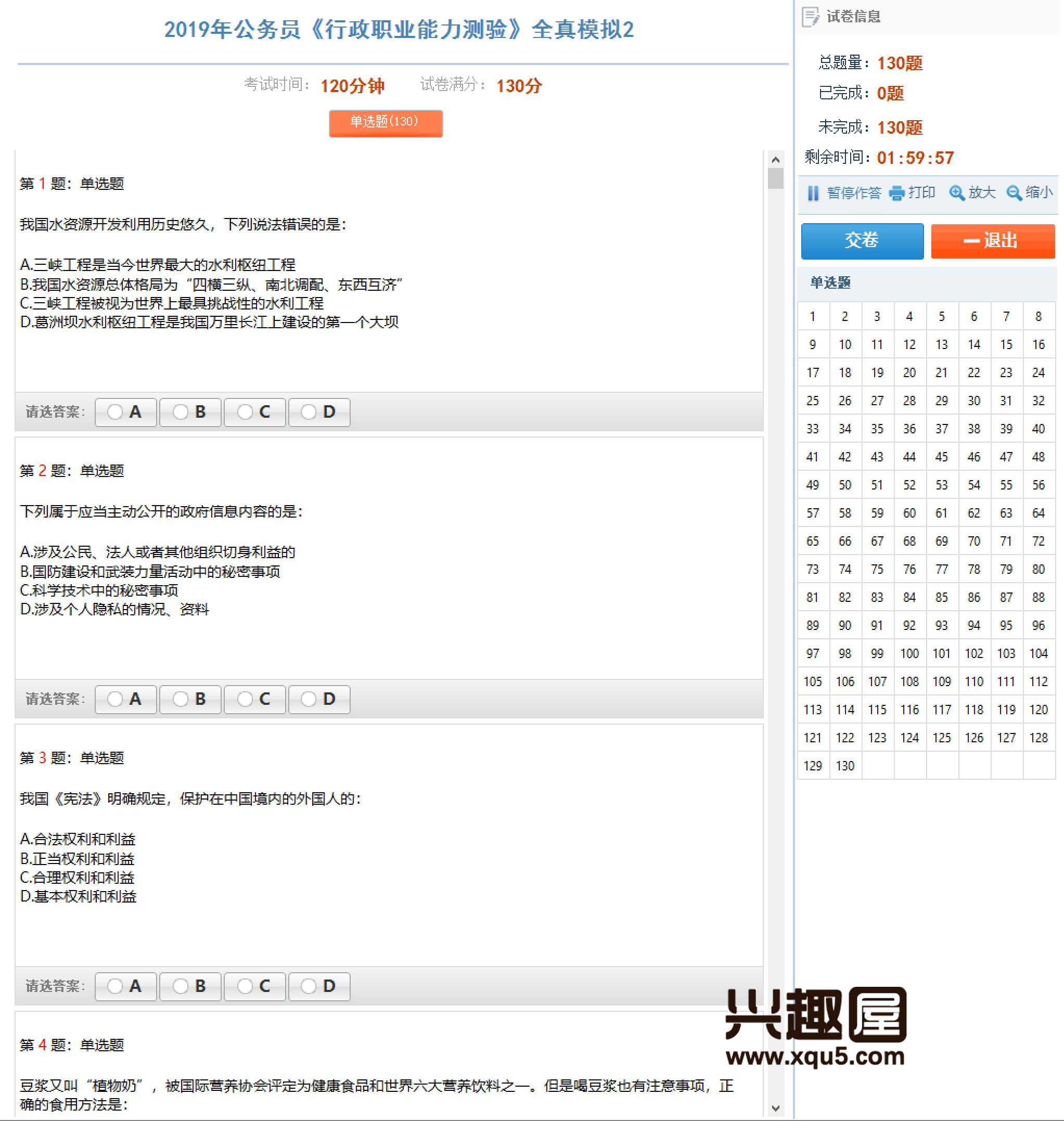This screenshot has height=1121, width=1064.
Task: Choose option B for question 2
Action: 190,699
